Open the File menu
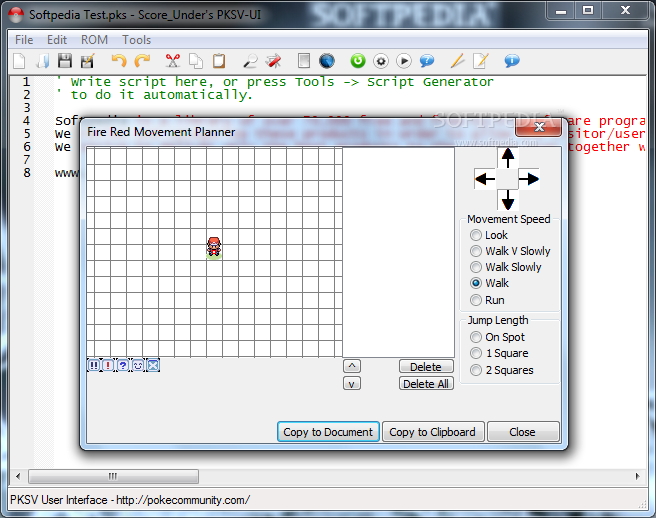Screen dimensions: 656x518 coord(24,40)
